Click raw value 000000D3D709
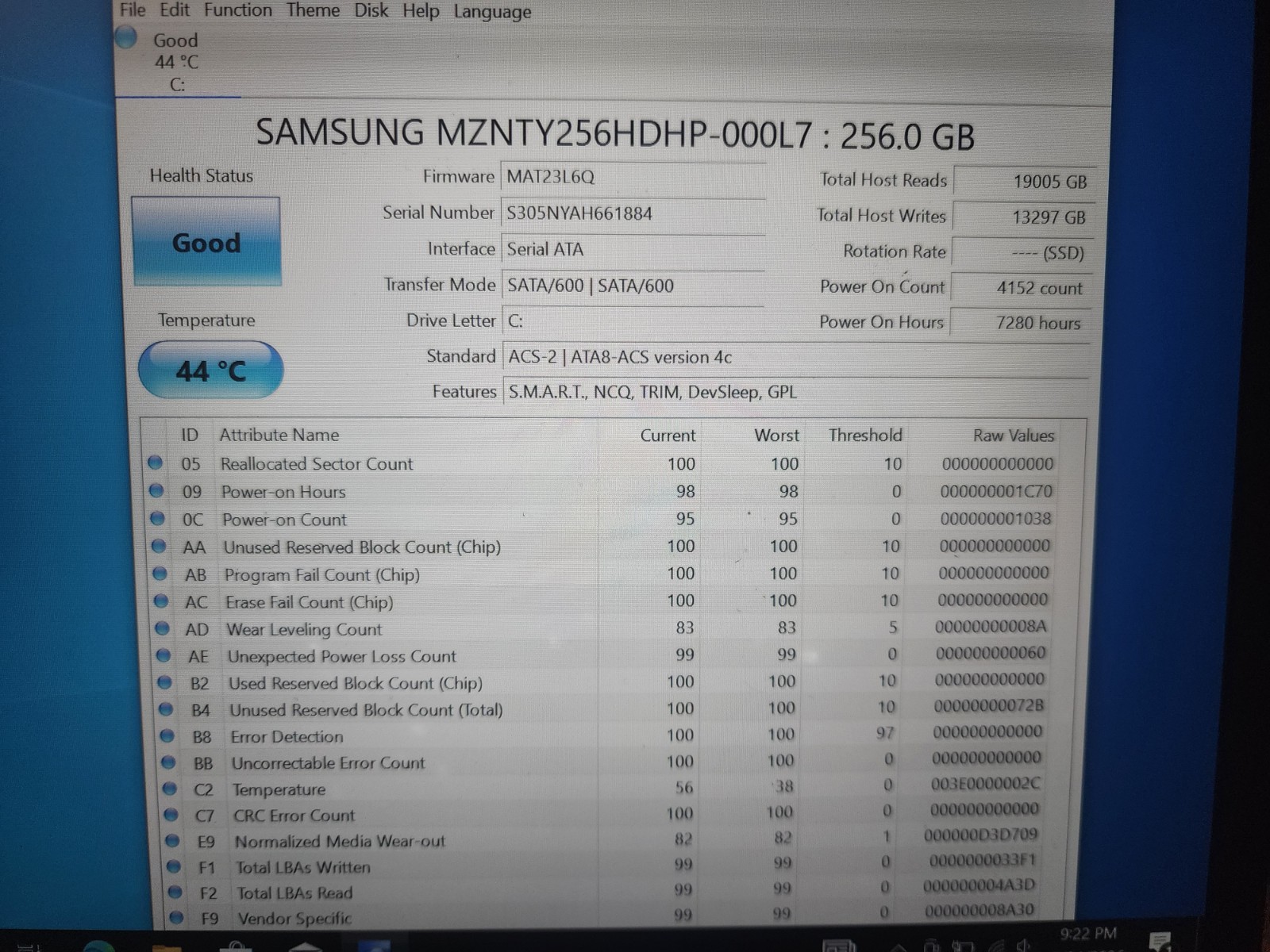The height and width of the screenshot is (952, 1270). (980, 835)
